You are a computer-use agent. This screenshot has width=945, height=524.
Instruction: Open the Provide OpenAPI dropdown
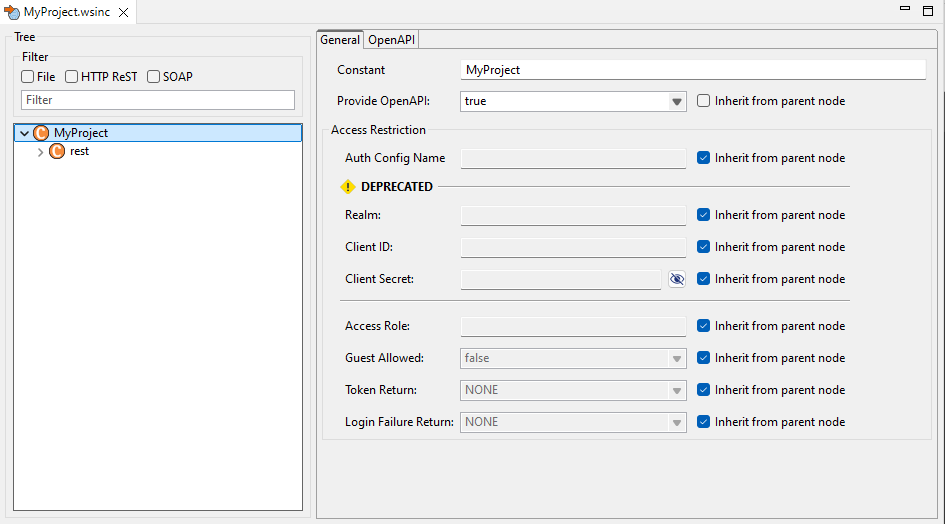pyautogui.click(x=676, y=101)
